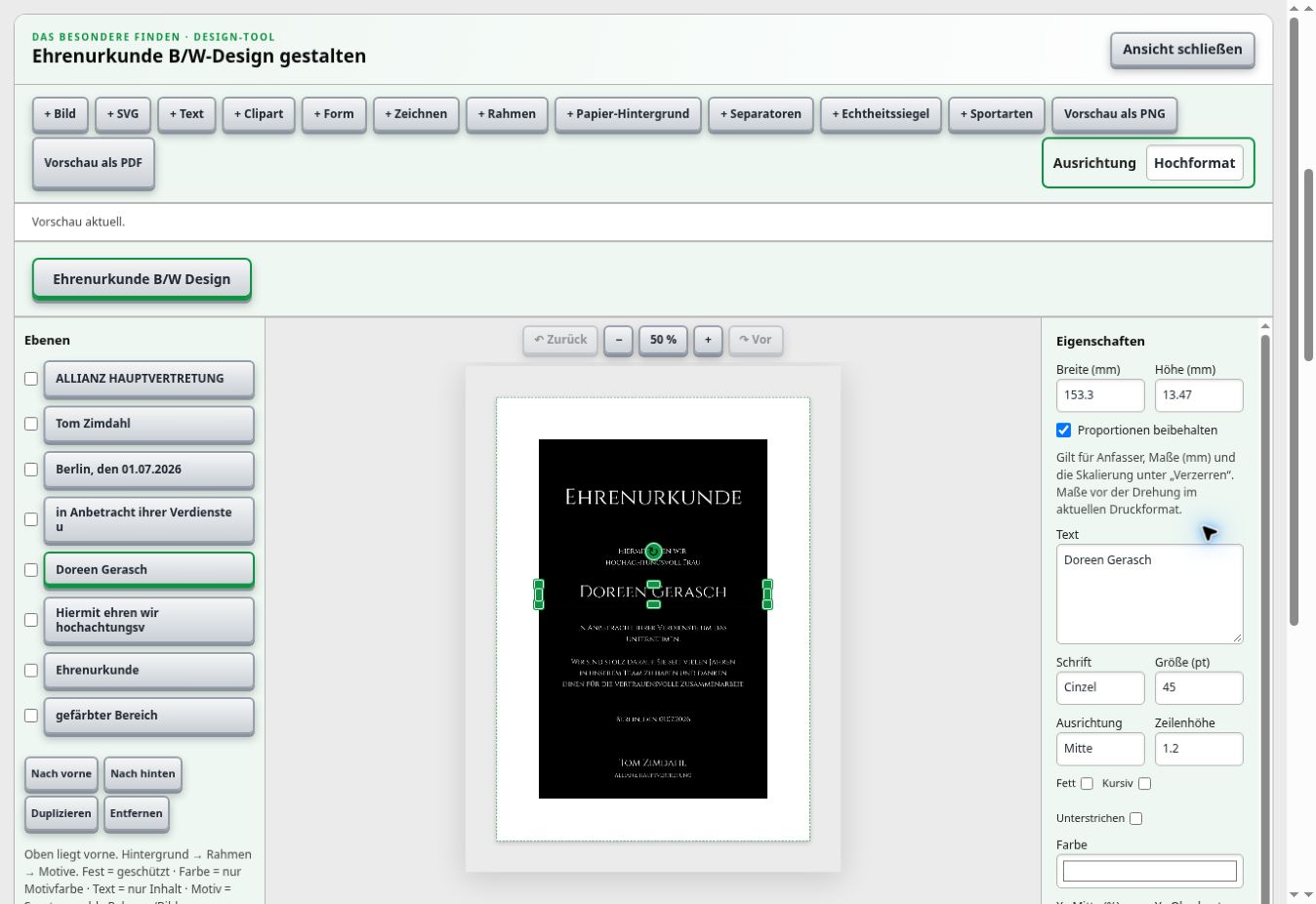The image size is (1316, 904).
Task: Click the Zeilenhöhe field
Action: 1199,749
